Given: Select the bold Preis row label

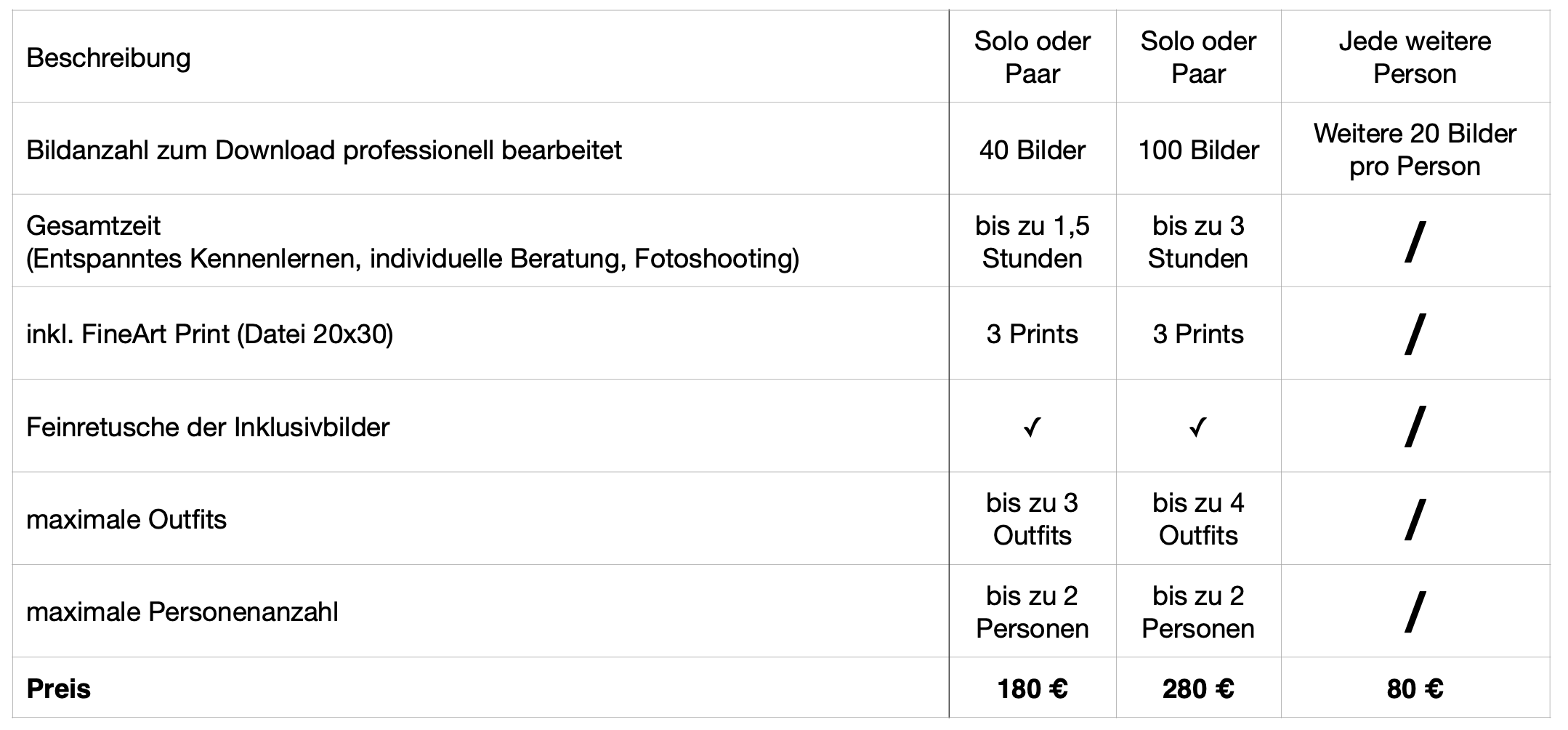Looking at the screenshot, I should [58, 689].
